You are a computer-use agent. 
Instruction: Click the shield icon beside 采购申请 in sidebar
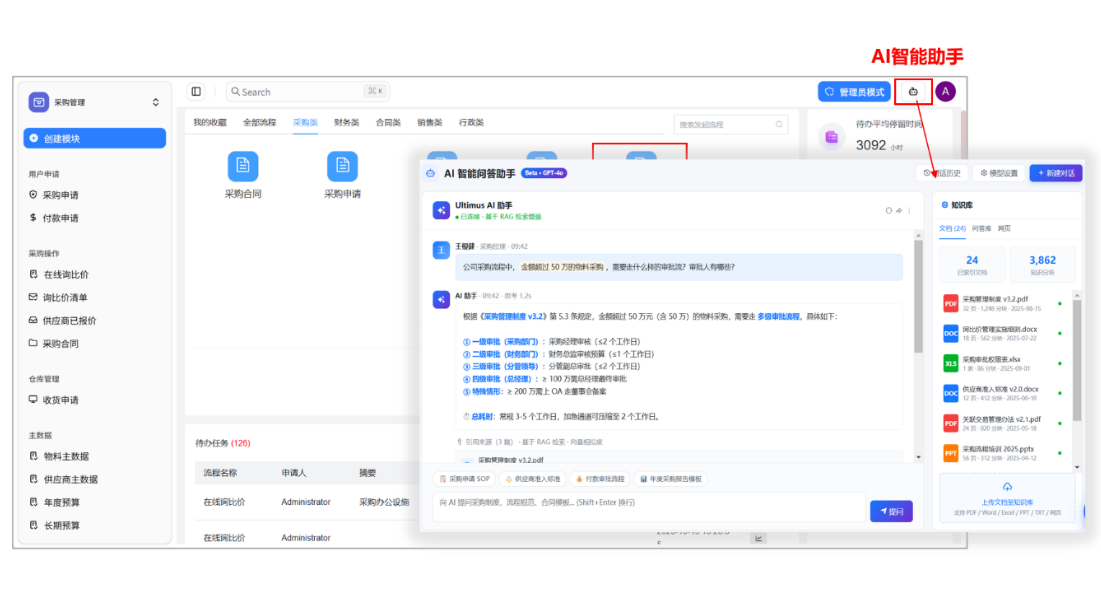coord(33,195)
